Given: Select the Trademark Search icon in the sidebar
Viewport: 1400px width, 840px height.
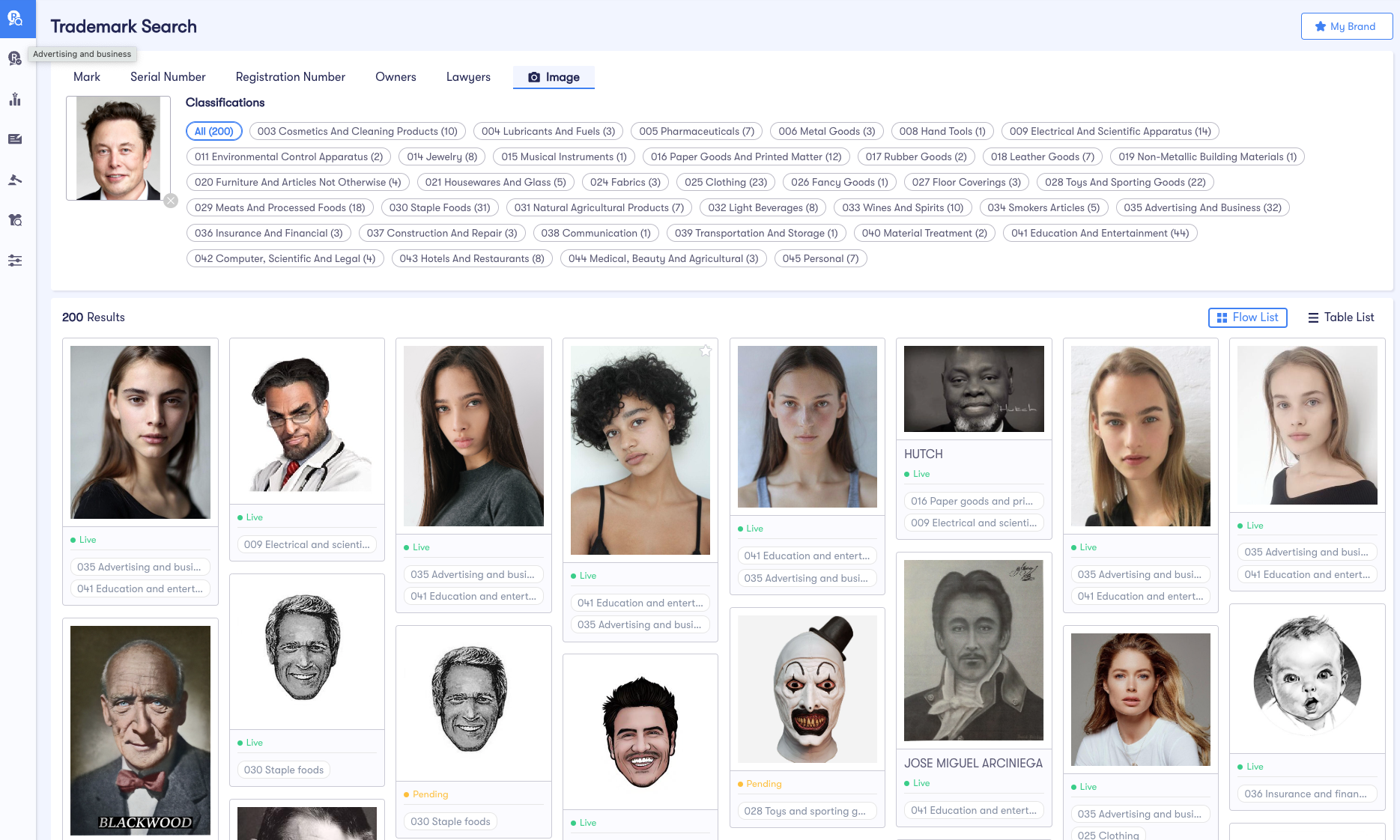Looking at the screenshot, I should tap(16, 19).
